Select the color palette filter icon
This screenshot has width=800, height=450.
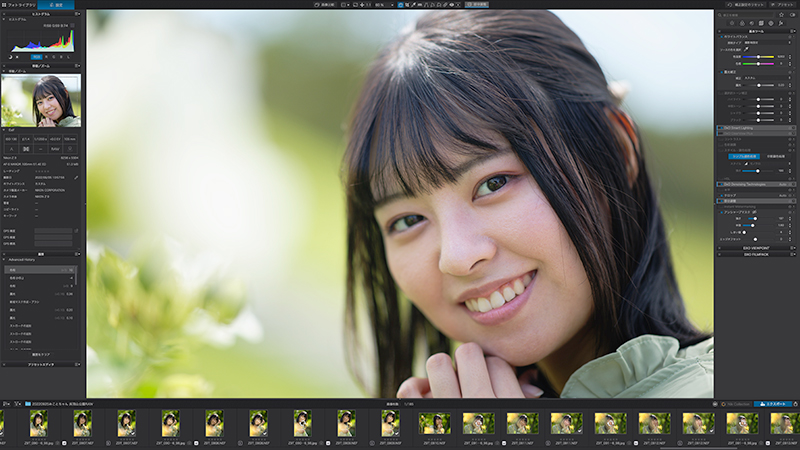(x=742, y=23)
